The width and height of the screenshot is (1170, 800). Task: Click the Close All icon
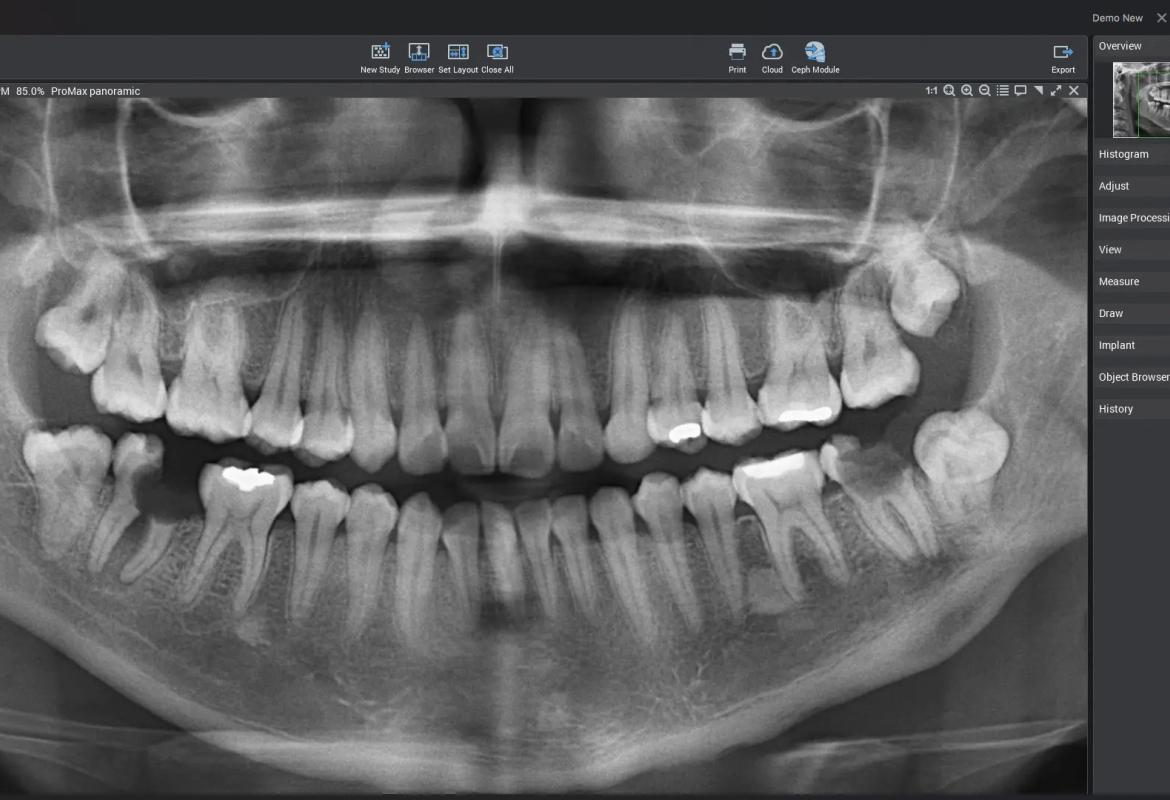[497, 51]
